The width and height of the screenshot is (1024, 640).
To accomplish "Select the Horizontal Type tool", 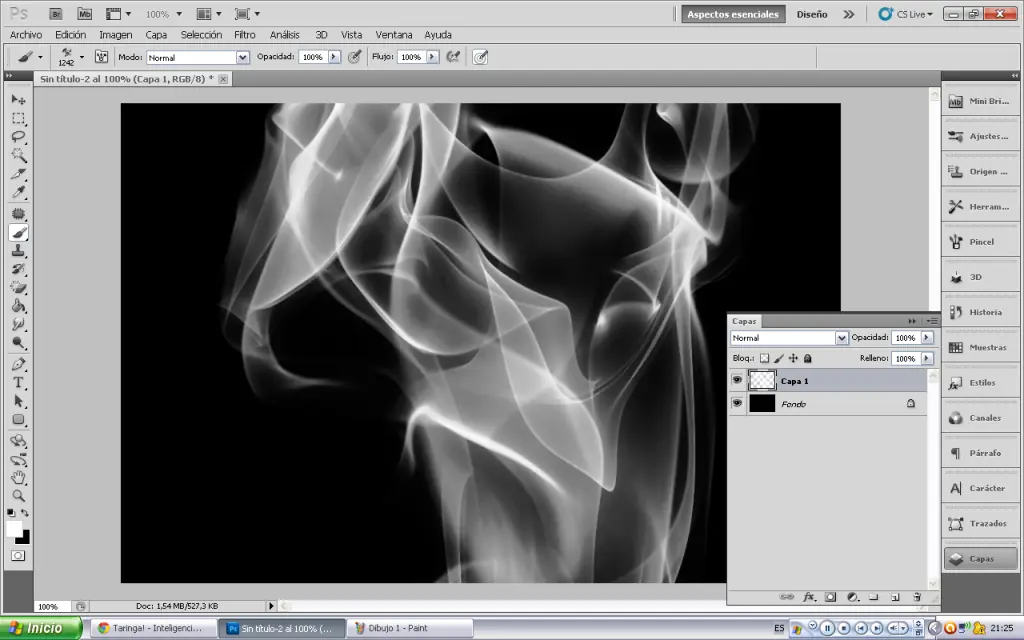I will (x=18, y=383).
